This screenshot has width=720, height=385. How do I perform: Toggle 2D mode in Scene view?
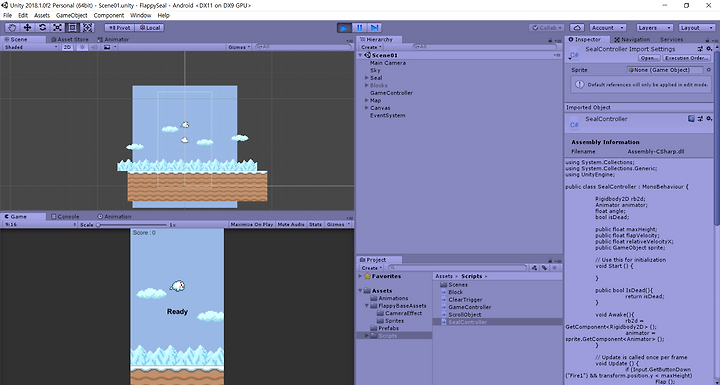[68, 47]
